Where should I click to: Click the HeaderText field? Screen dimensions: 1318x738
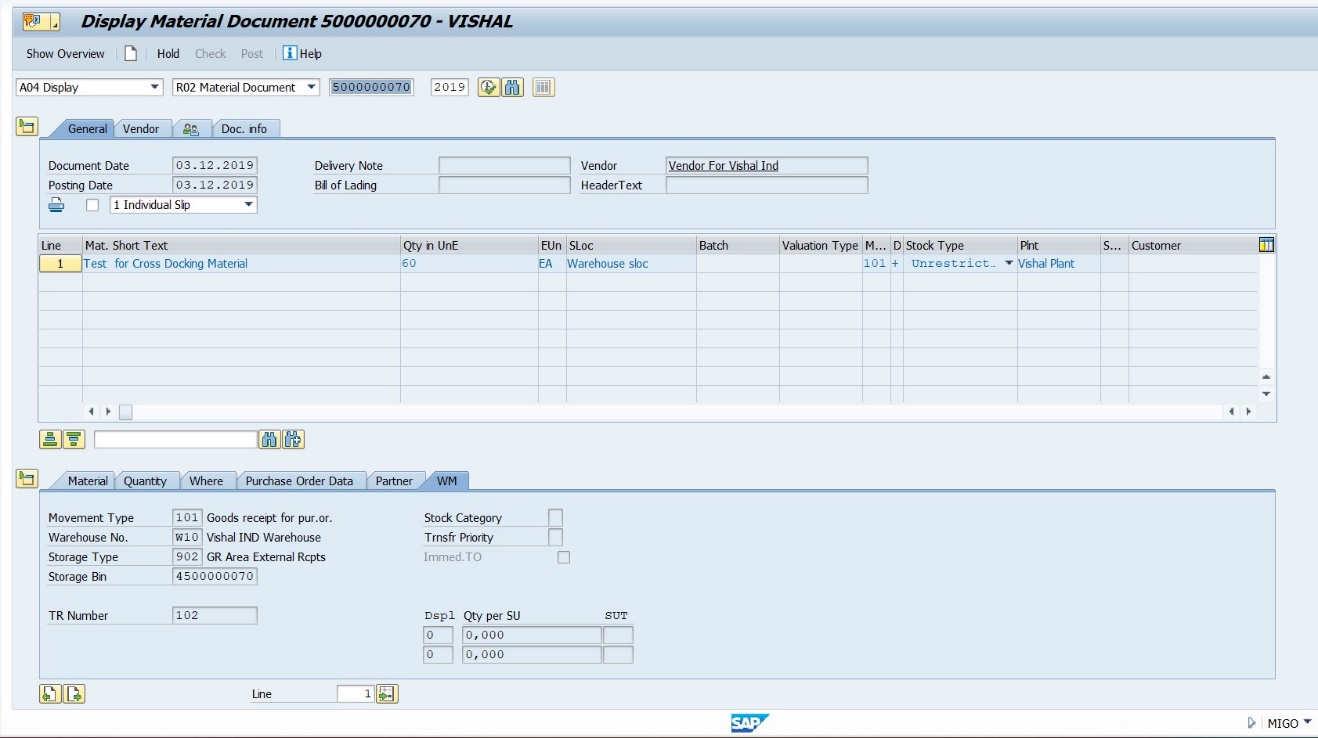(767, 185)
